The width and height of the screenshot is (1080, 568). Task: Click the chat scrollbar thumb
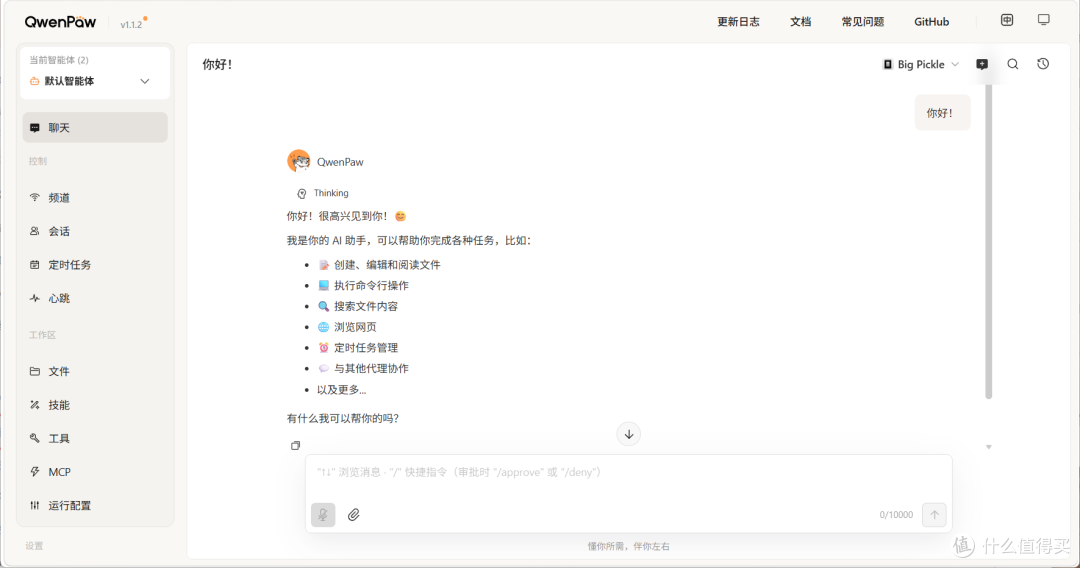click(x=988, y=241)
